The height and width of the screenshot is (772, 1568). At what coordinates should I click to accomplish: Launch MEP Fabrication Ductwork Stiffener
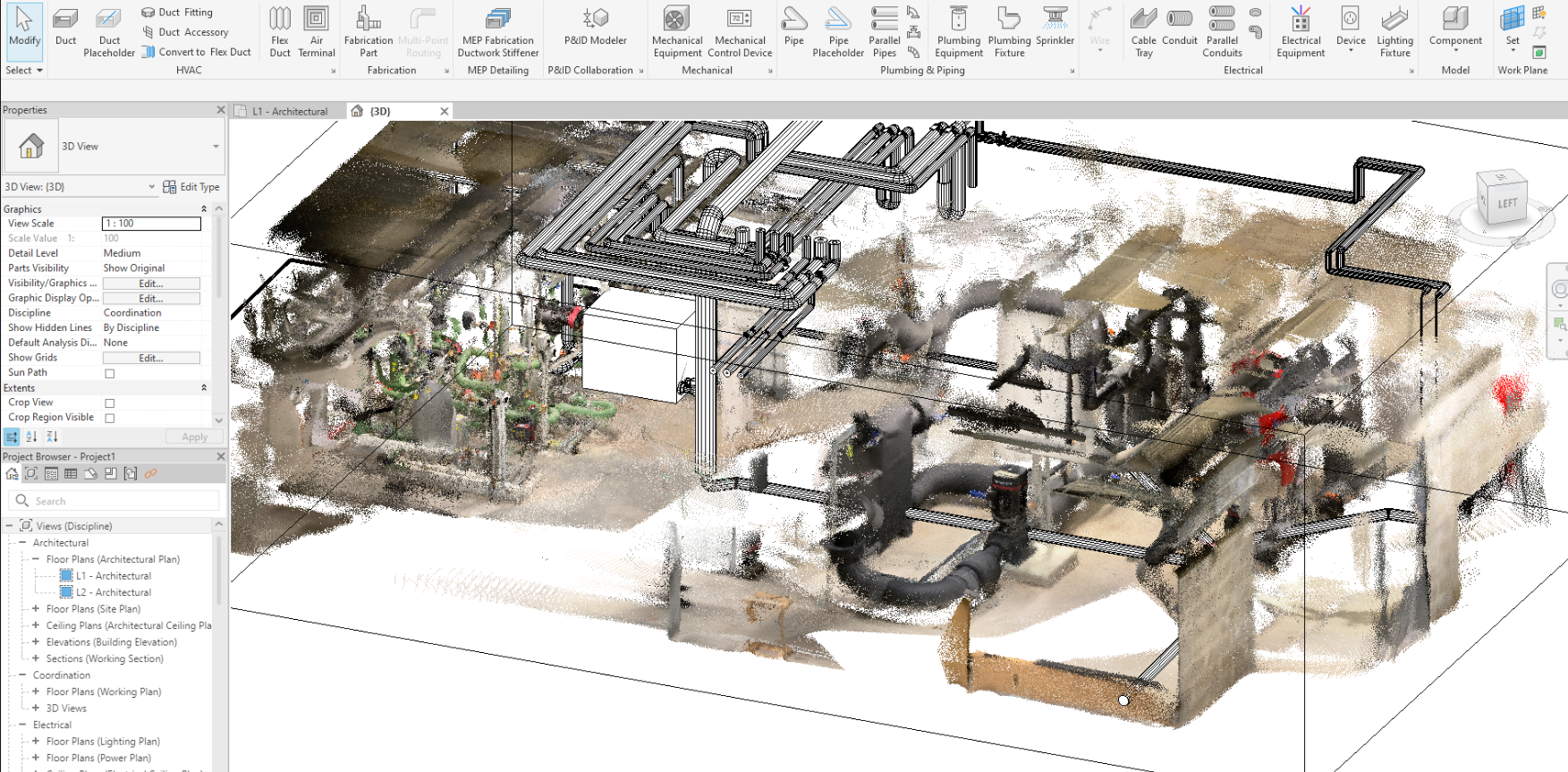(498, 32)
